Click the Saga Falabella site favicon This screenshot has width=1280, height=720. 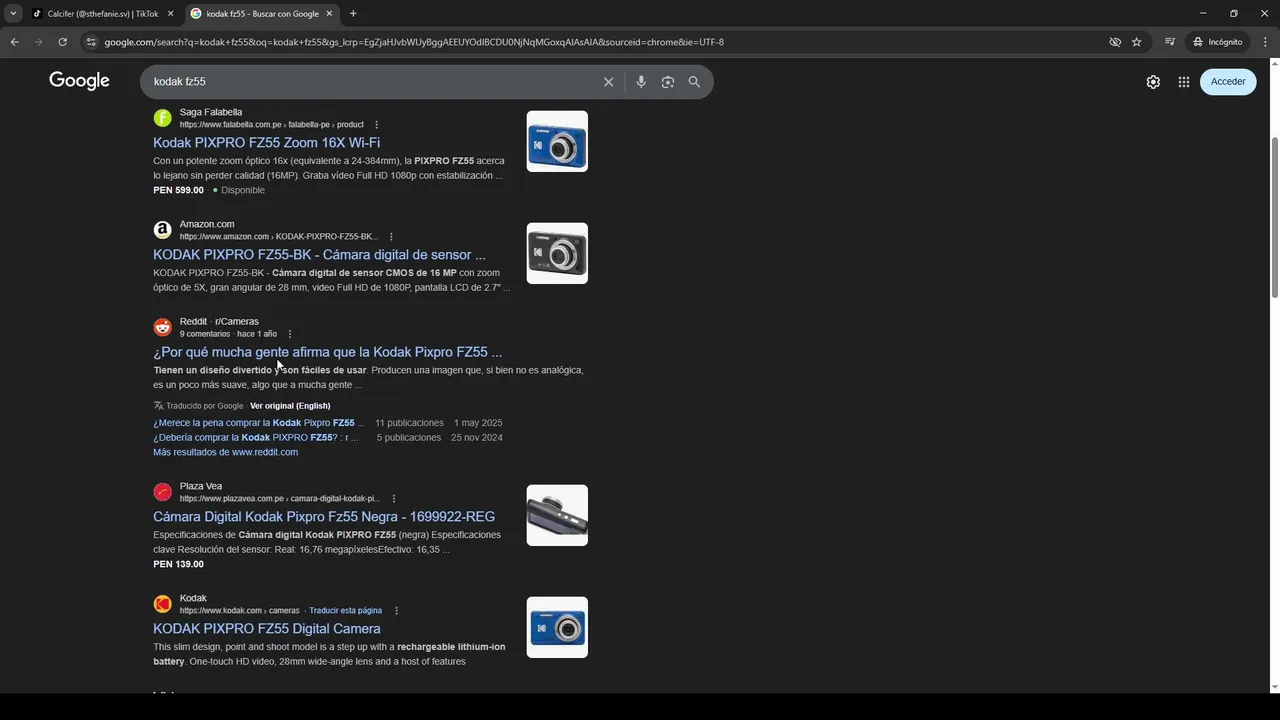coord(162,118)
